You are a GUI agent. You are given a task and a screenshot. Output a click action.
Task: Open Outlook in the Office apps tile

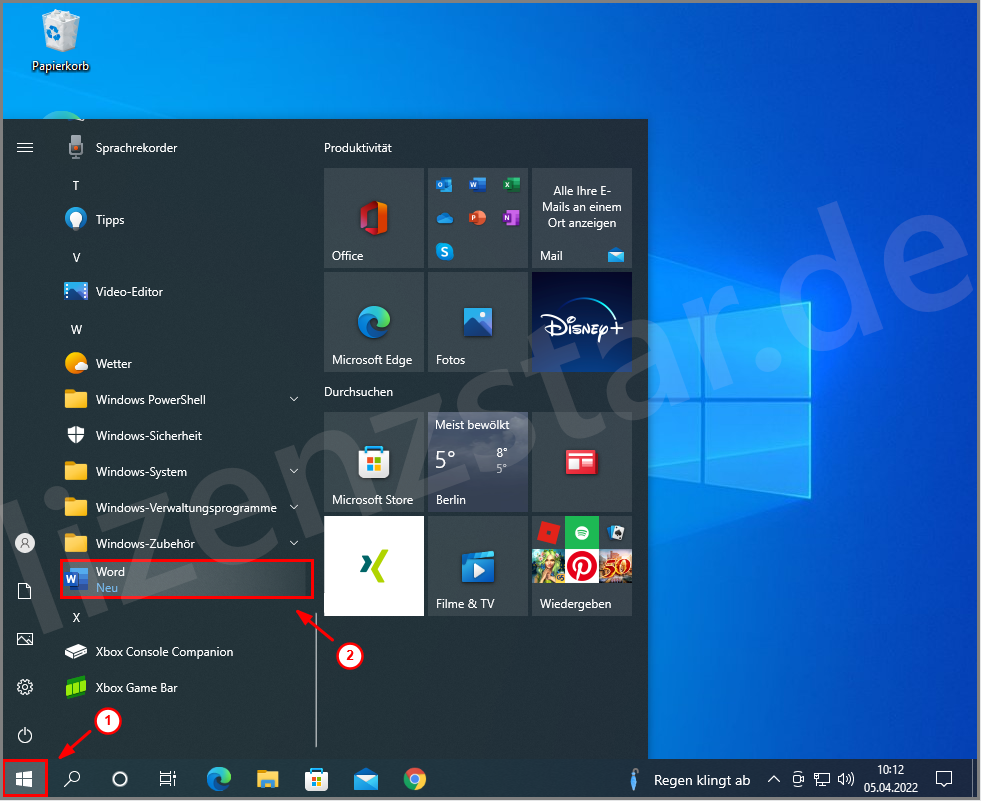pos(444,185)
